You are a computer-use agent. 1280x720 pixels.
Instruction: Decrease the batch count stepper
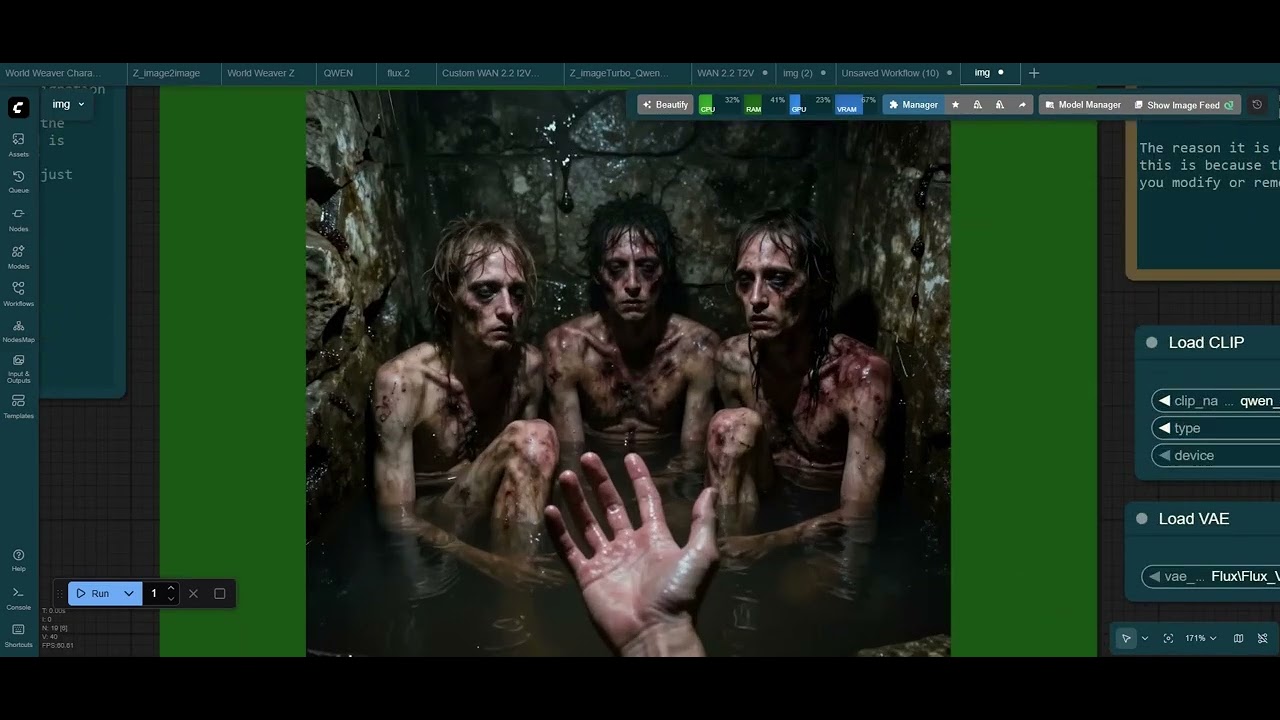coord(171,598)
